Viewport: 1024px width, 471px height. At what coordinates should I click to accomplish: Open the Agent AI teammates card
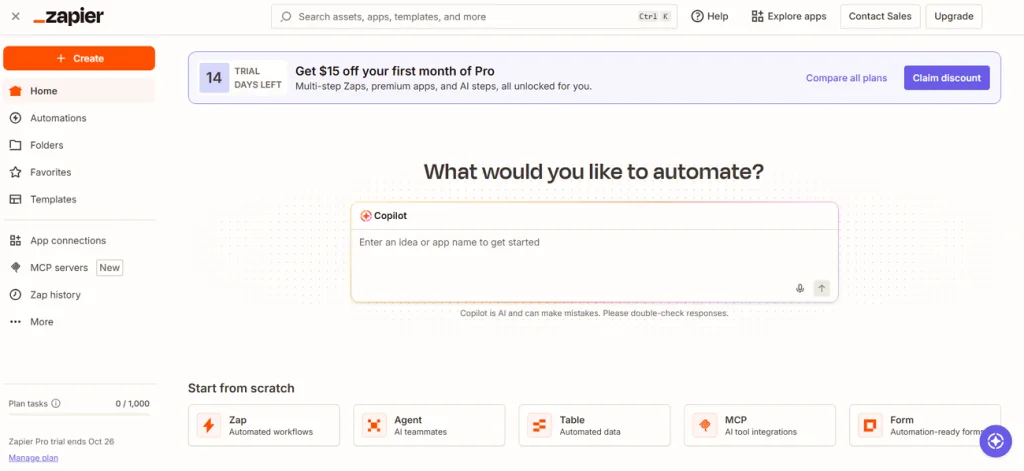pos(429,425)
